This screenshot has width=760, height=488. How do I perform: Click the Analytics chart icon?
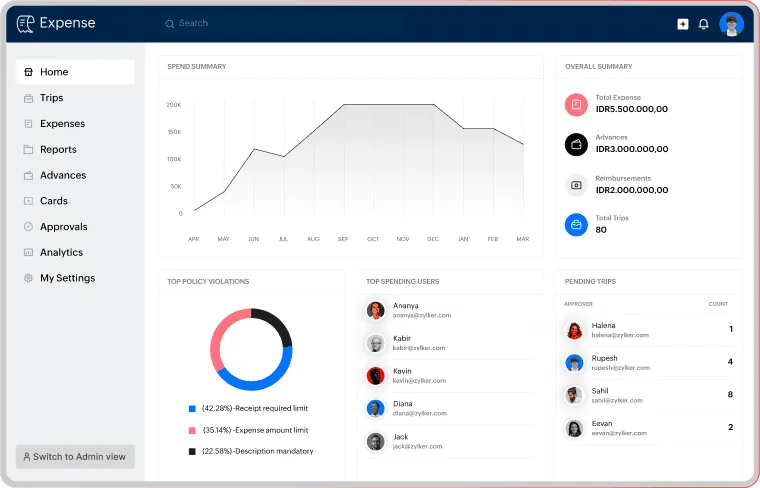[29, 252]
